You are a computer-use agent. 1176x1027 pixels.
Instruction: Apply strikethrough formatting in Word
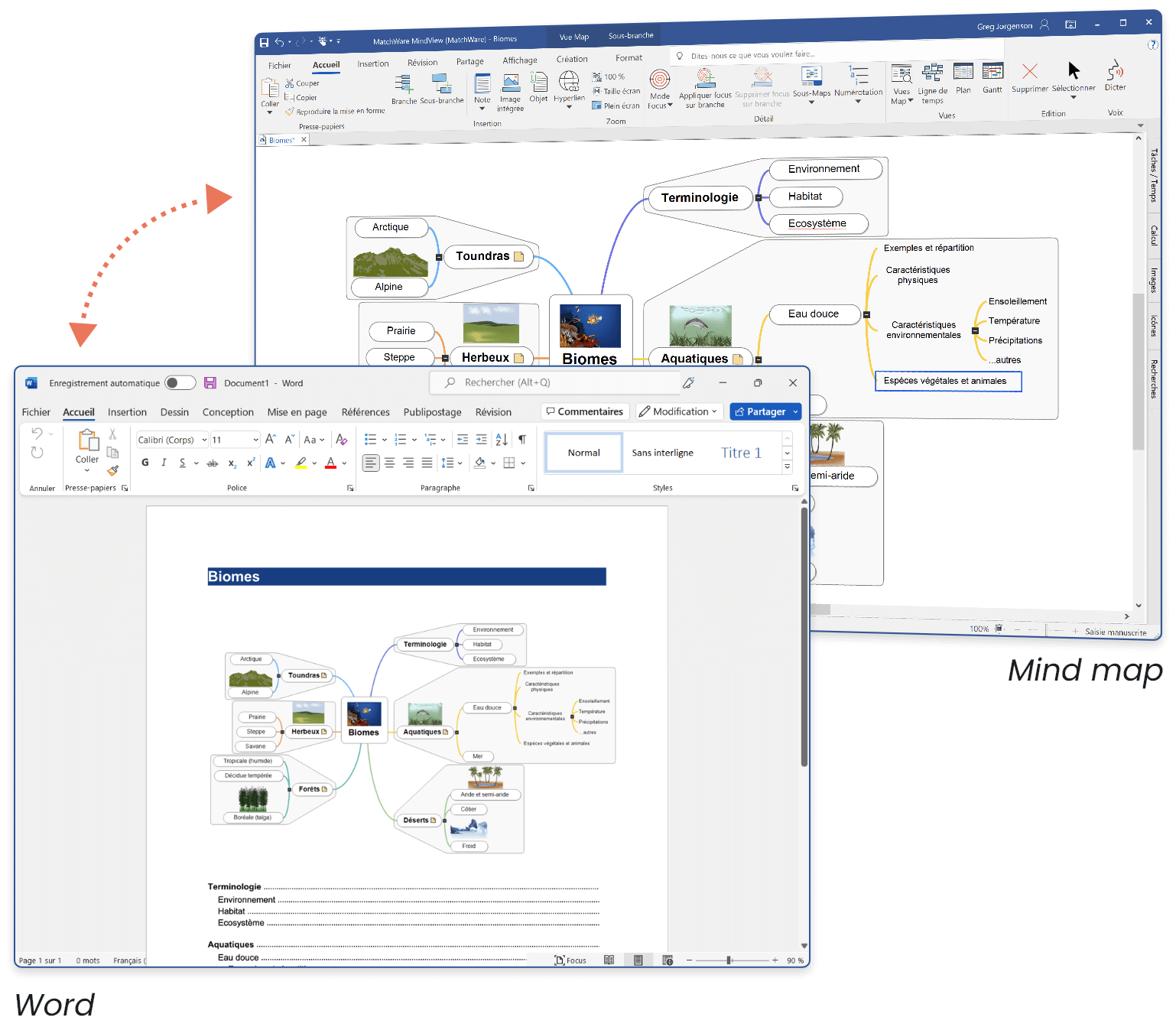(x=213, y=463)
